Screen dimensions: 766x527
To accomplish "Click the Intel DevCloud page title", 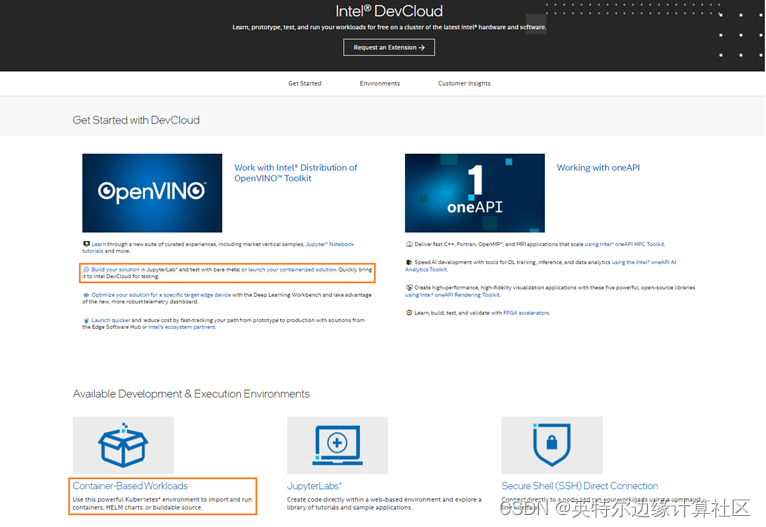I will pyautogui.click(x=389, y=11).
